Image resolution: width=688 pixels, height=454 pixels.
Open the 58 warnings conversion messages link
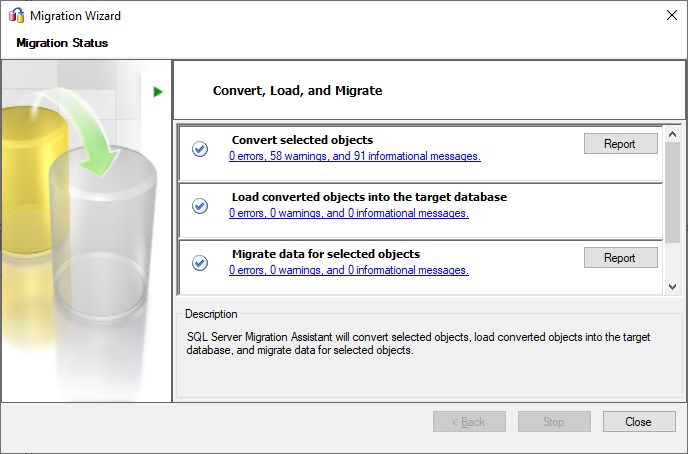click(355, 156)
